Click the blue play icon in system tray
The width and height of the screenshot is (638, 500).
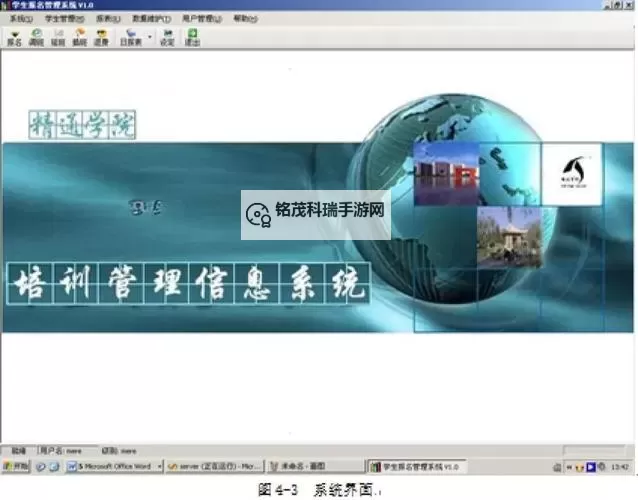pyautogui.click(x=591, y=467)
